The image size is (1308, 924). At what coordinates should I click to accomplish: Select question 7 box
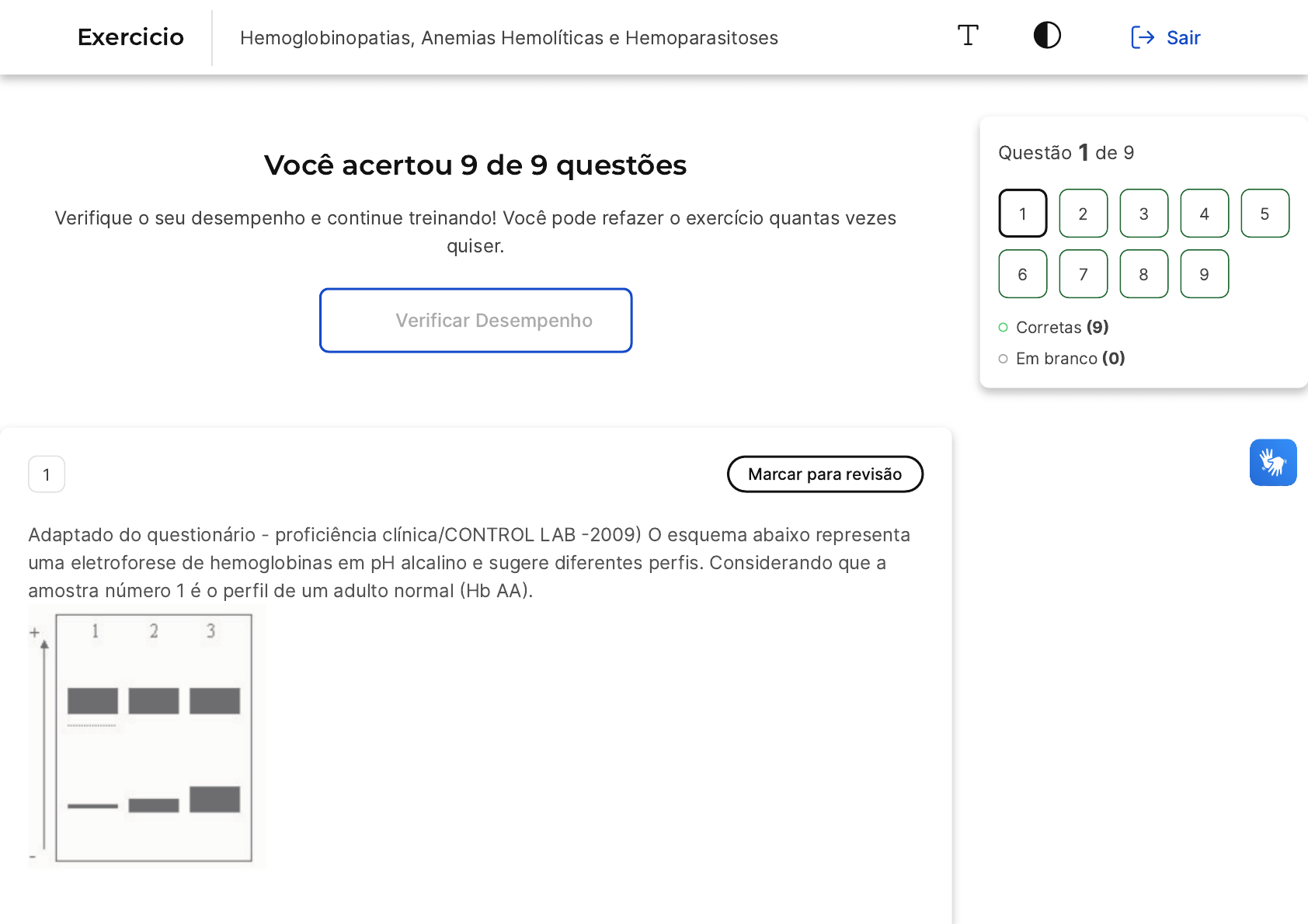(x=1083, y=274)
